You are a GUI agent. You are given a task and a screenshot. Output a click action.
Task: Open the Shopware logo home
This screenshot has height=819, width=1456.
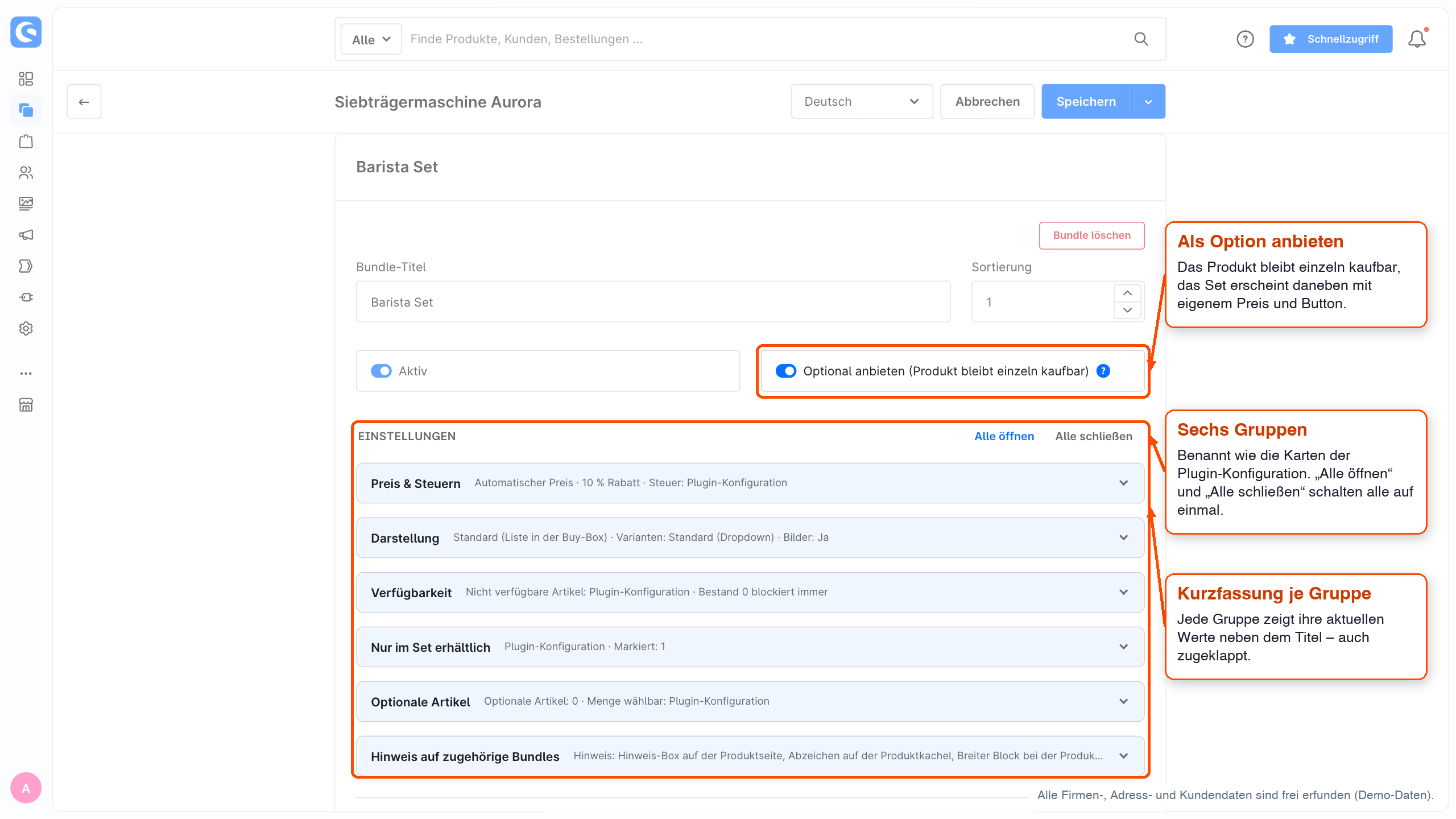(26, 32)
